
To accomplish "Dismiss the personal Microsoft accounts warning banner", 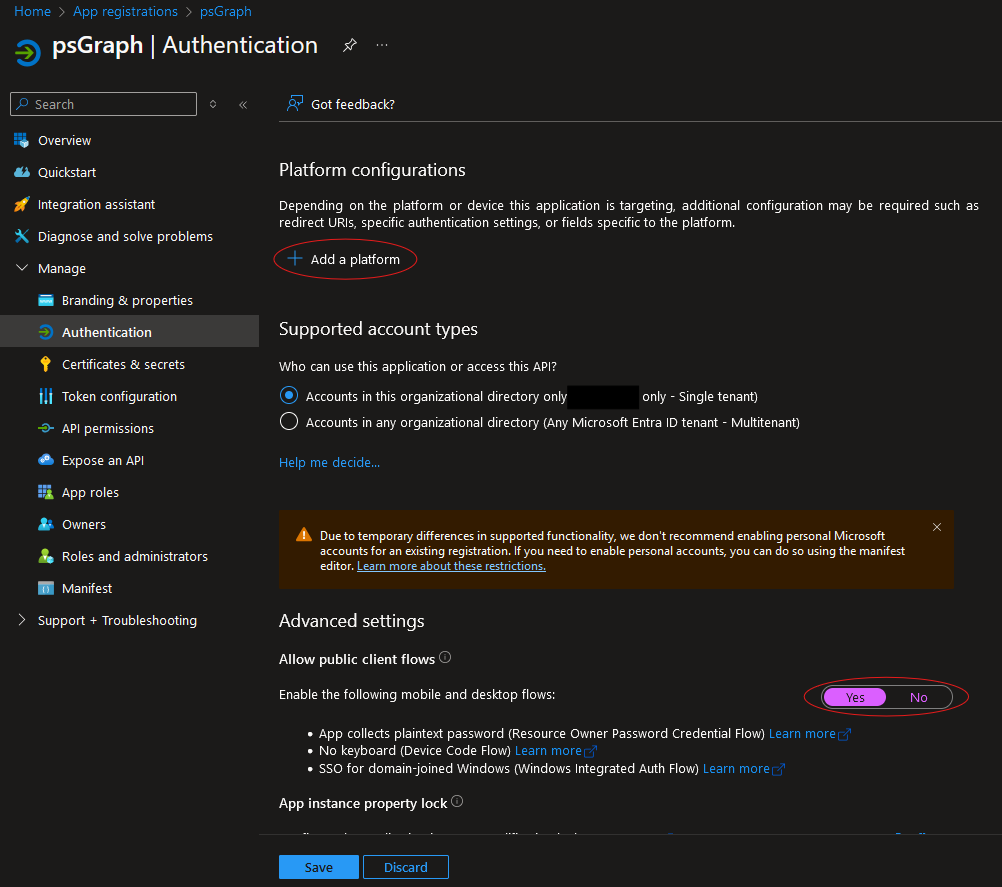I will tap(937, 526).
